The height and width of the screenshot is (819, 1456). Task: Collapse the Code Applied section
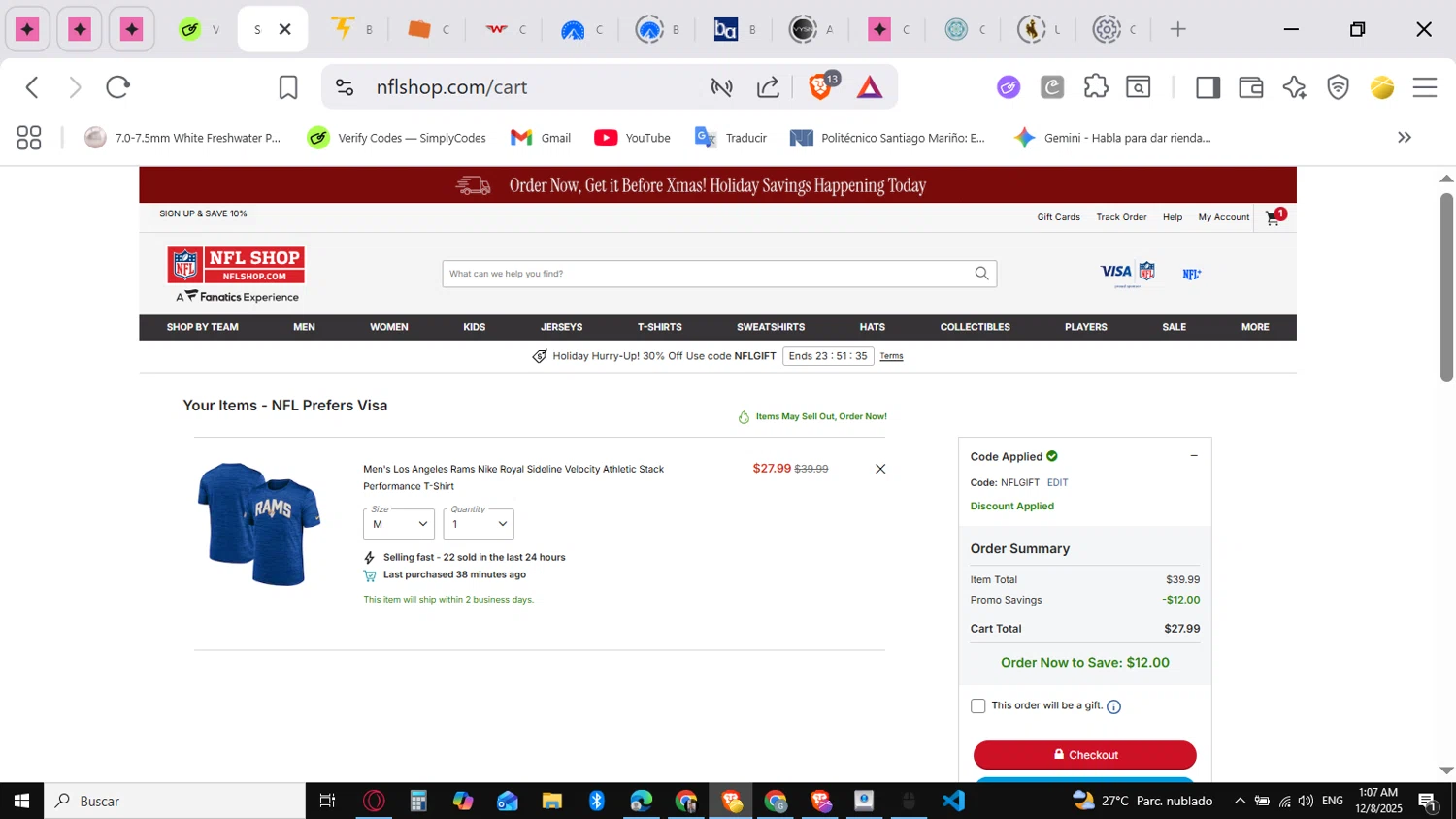tap(1194, 456)
